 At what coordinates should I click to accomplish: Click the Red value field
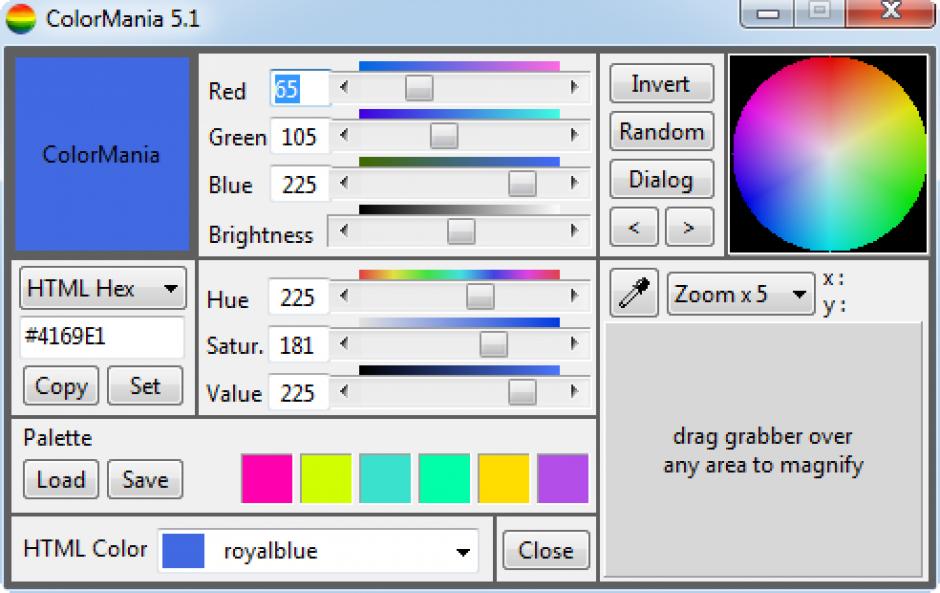300,89
